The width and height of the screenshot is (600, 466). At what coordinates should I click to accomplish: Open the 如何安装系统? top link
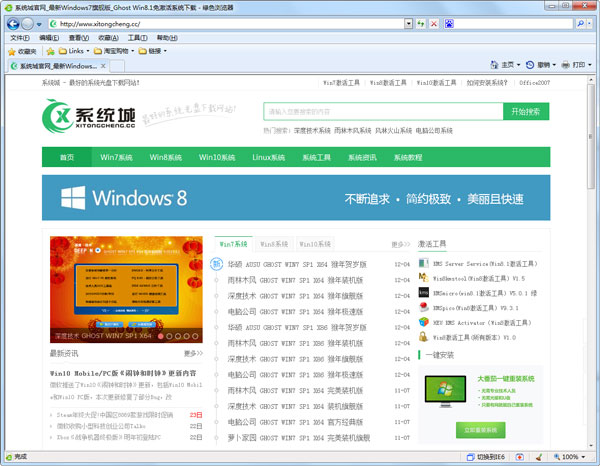point(487,83)
